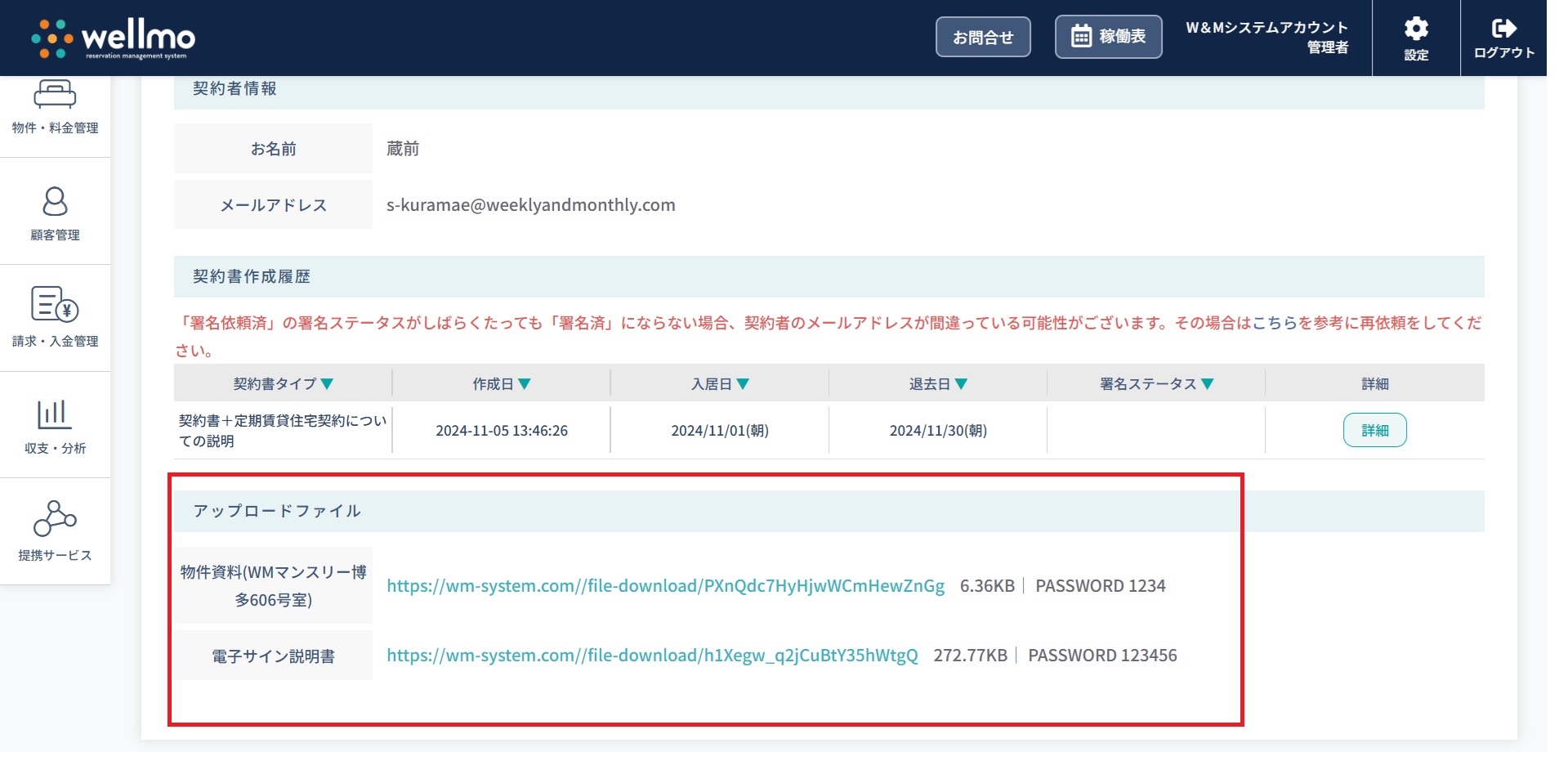This screenshot has height=761, width=1568.
Task: Click the お名前 field label
Action: coord(273,149)
